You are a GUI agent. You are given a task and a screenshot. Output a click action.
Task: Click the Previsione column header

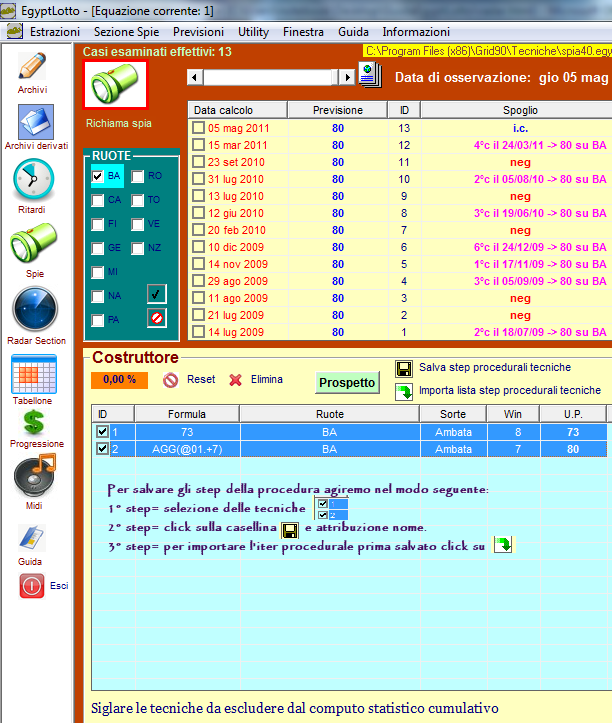[x=338, y=110]
